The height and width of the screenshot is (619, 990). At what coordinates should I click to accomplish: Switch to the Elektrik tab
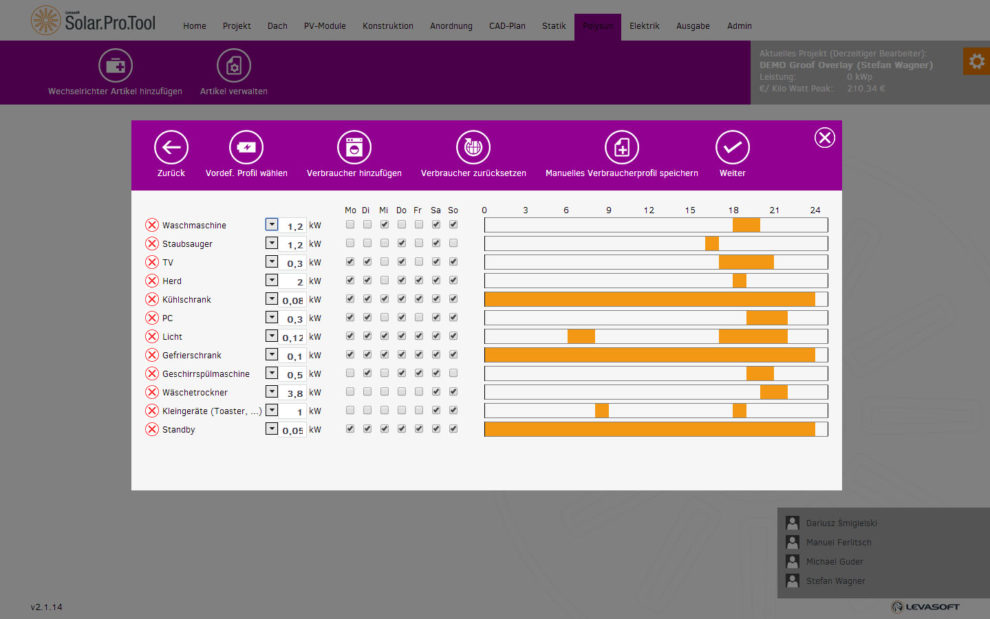pos(644,26)
